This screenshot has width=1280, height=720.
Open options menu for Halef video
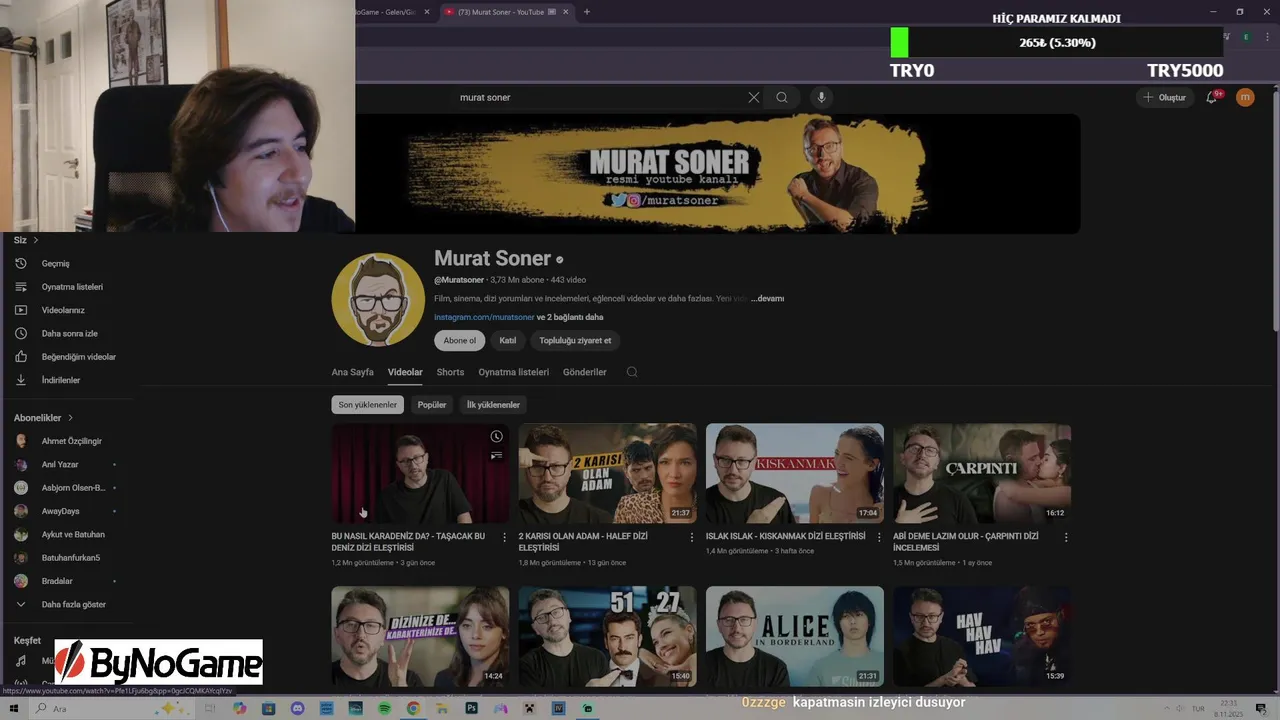pyautogui.click(x=692, y=537)
